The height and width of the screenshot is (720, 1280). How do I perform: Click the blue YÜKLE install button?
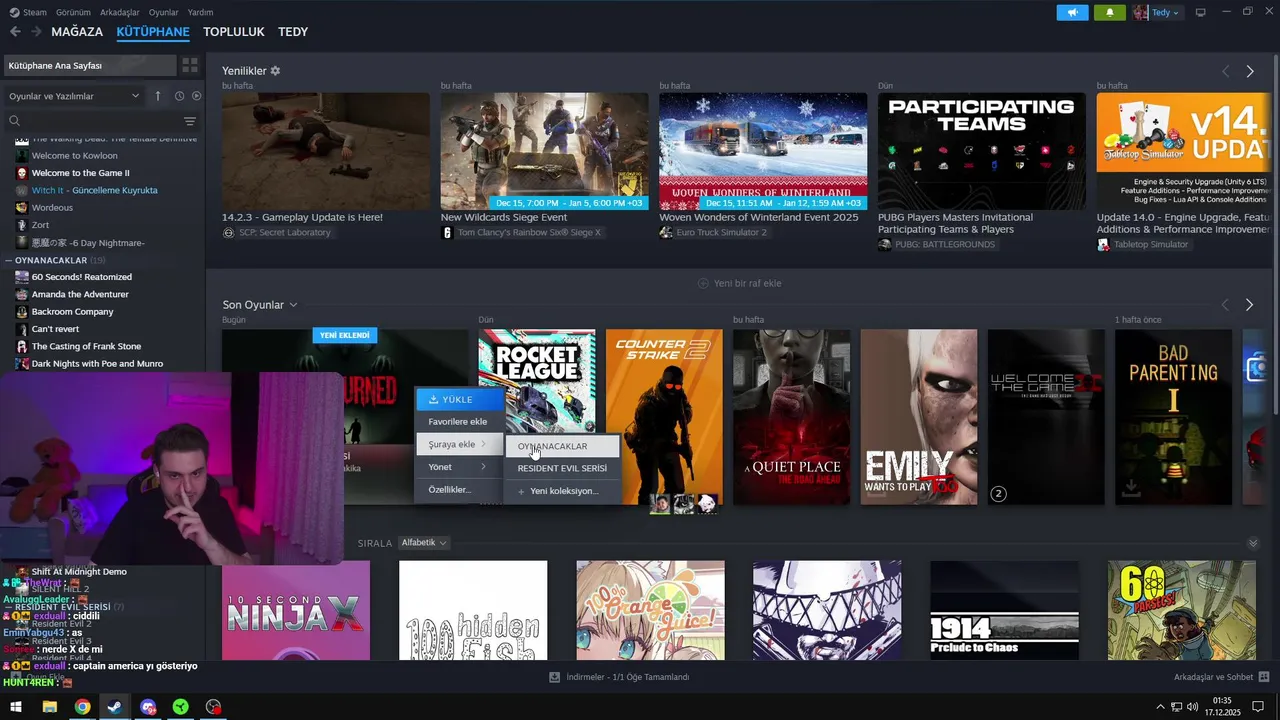(460, 399)
